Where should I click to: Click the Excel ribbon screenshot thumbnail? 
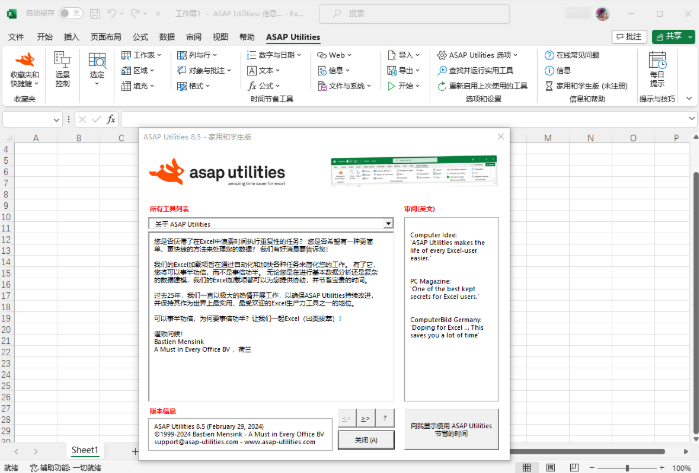click(x=414, y=170)
